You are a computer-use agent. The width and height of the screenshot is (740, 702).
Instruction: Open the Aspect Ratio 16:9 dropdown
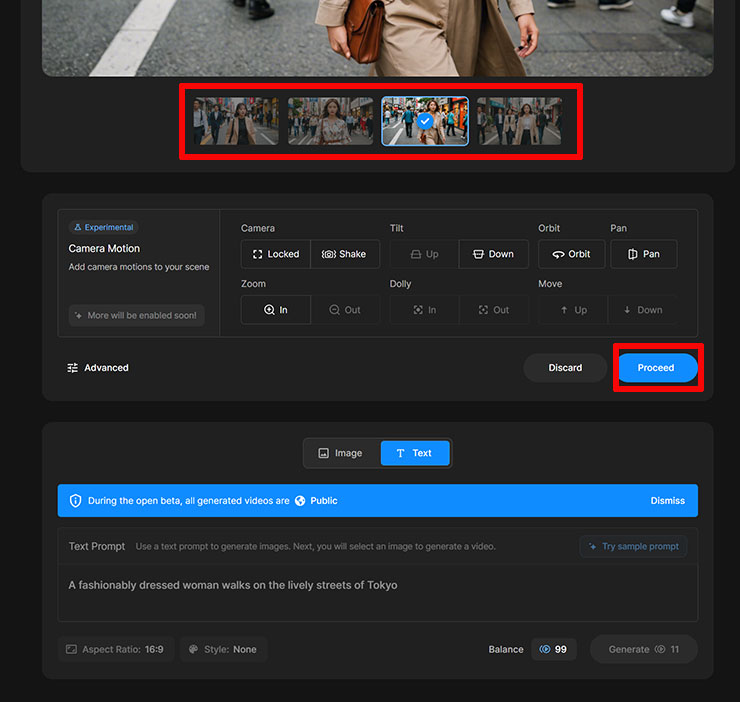116,649
